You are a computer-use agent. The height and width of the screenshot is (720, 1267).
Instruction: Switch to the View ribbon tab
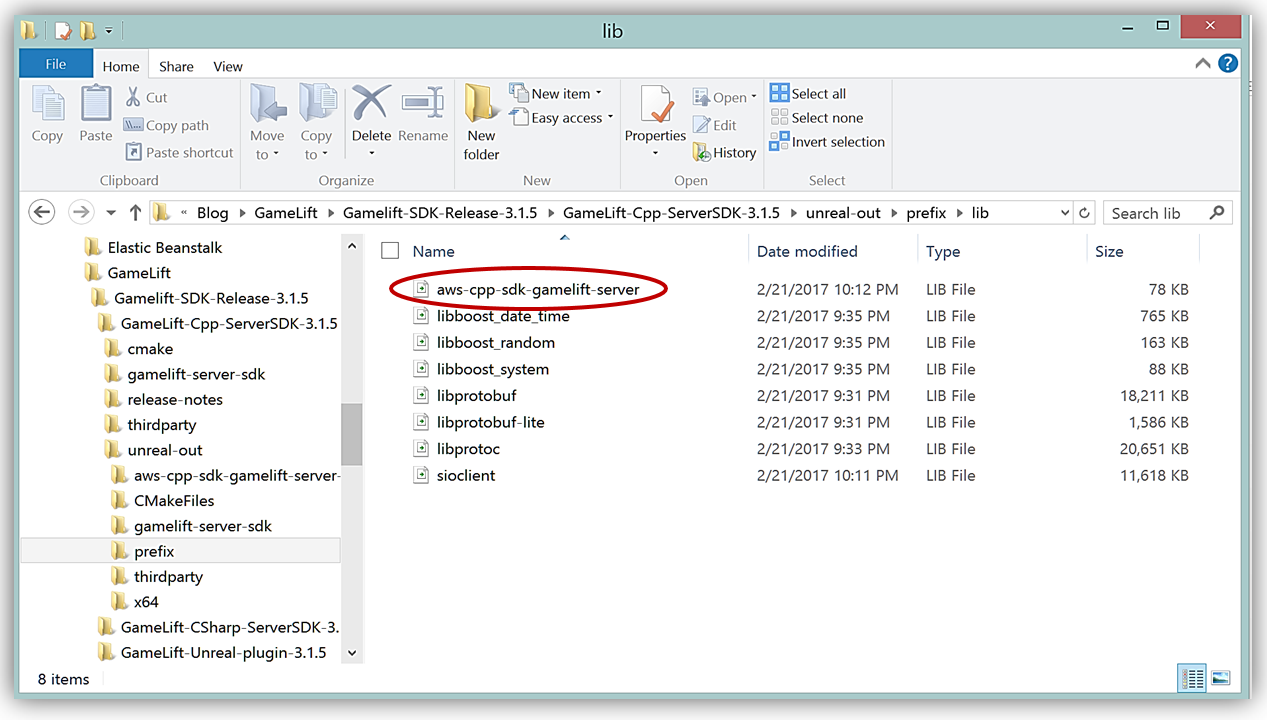click(228, 66)
